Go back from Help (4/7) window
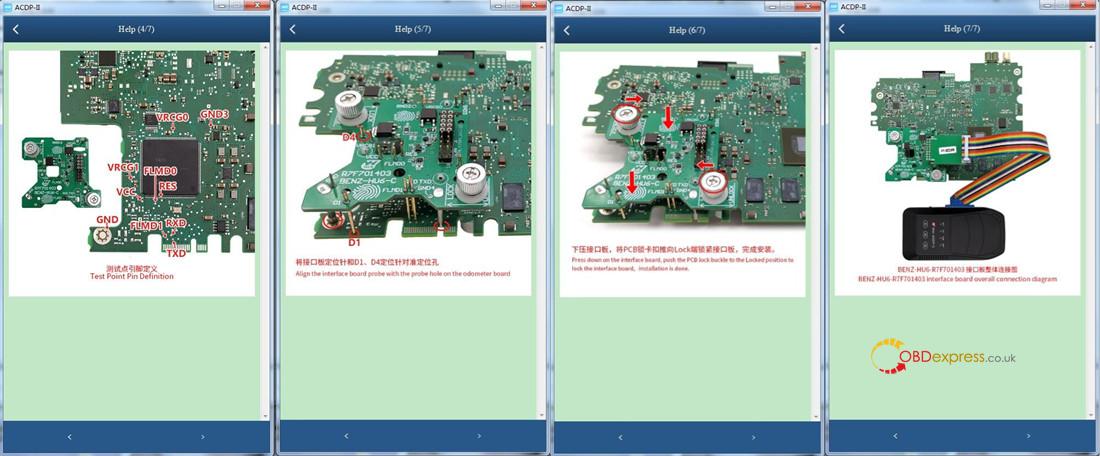 (16, 29)
